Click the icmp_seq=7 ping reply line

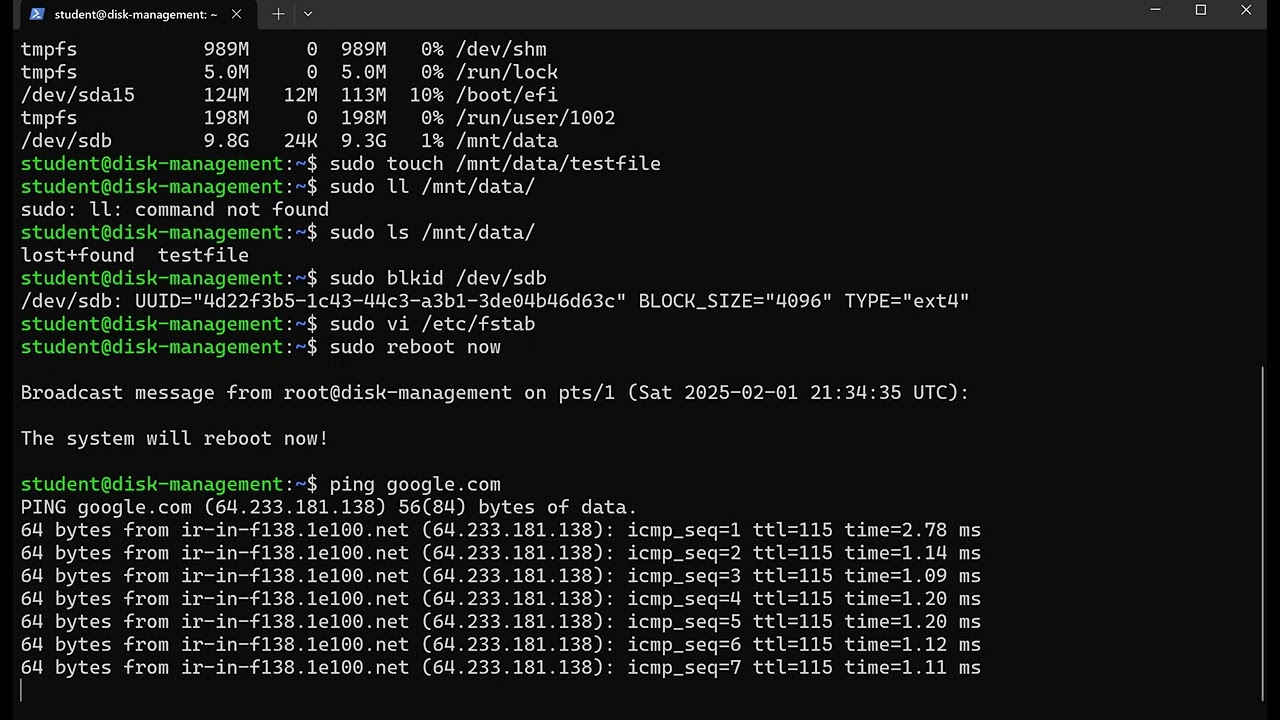click(x=500, y=668)
